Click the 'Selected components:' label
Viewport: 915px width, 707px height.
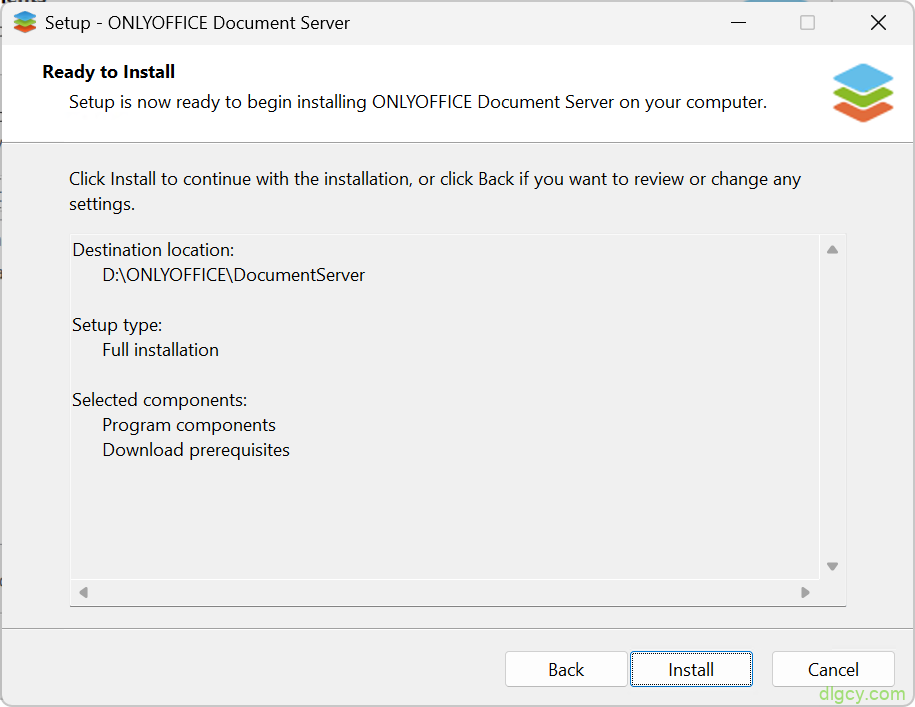(x=159, y=400)
